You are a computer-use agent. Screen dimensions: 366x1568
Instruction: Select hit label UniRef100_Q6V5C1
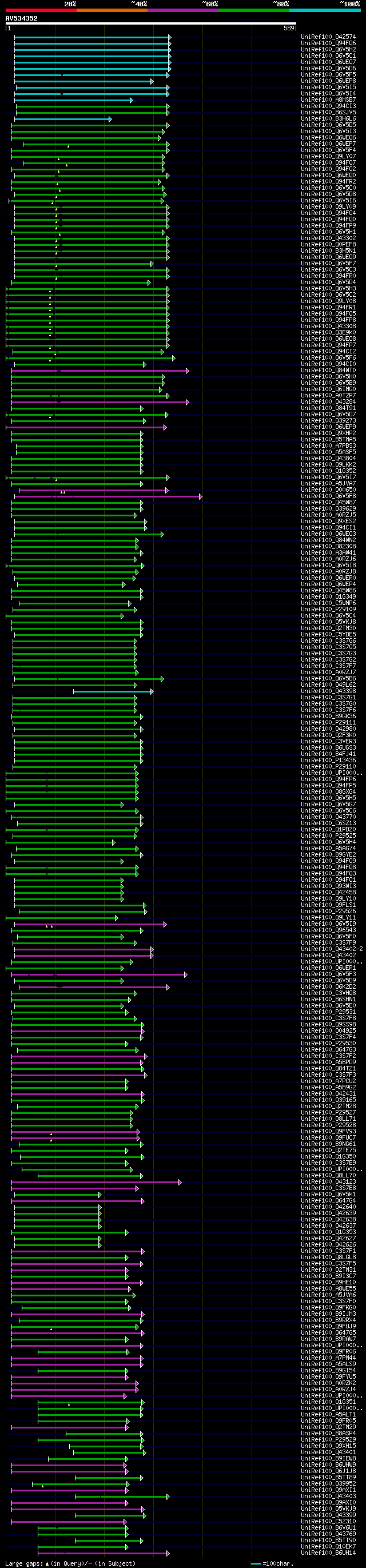pyautogui.click(x=329, y=56)
